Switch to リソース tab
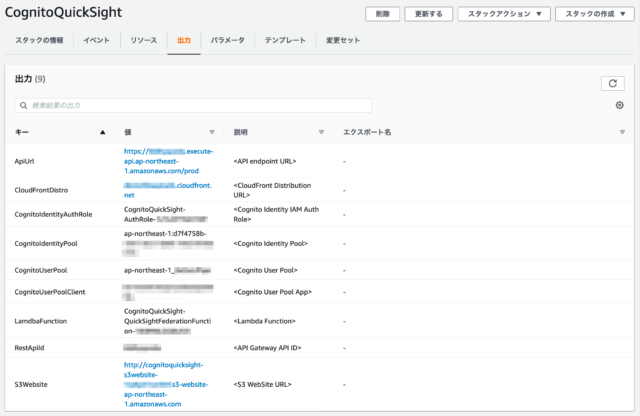Viewport: 640px width, 416px height. click(143, 40)
